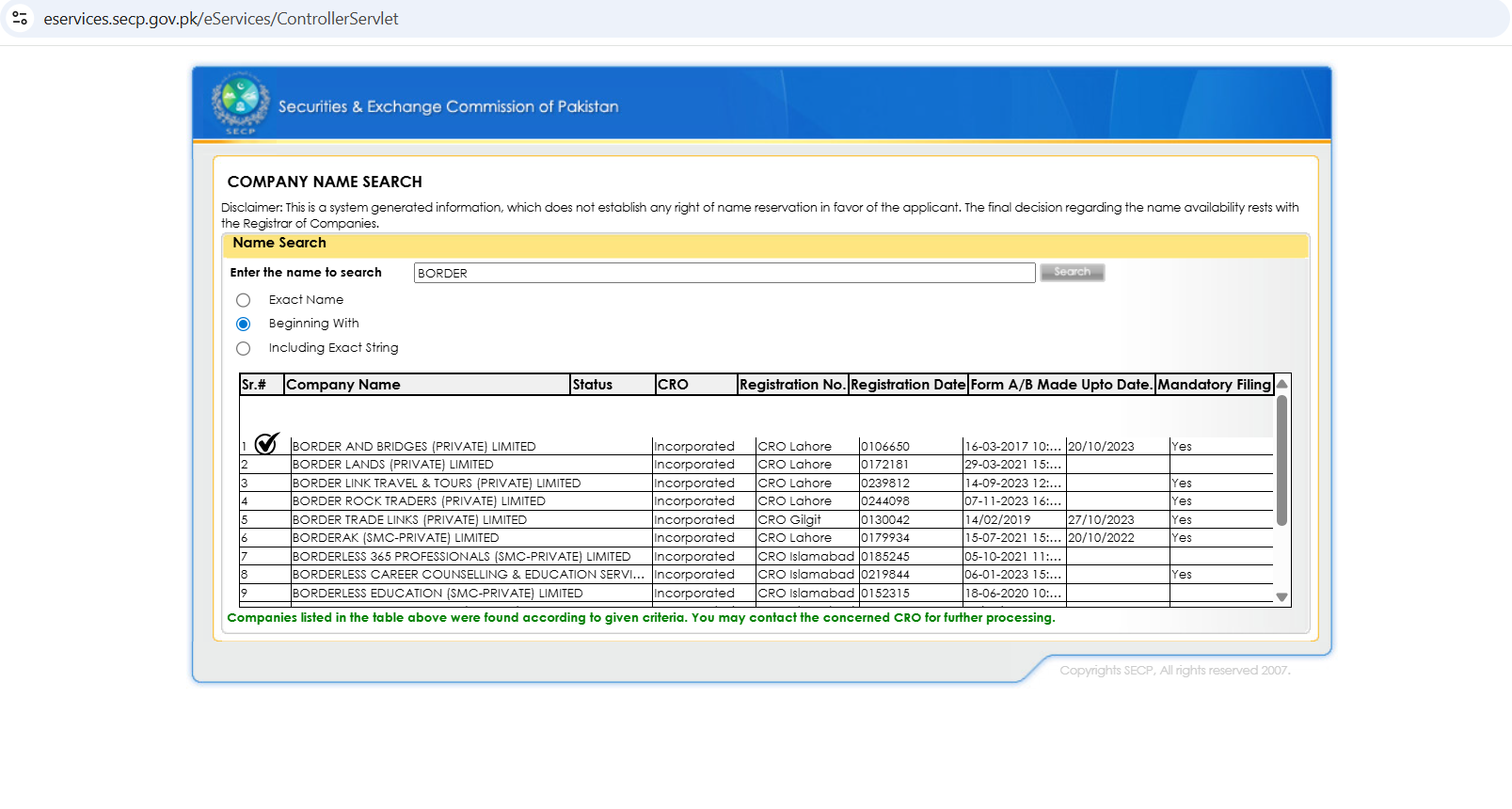The width and height of the screenshot is (1512, 809).
Task: Click registration number 0244098
Action: (885, 501)
